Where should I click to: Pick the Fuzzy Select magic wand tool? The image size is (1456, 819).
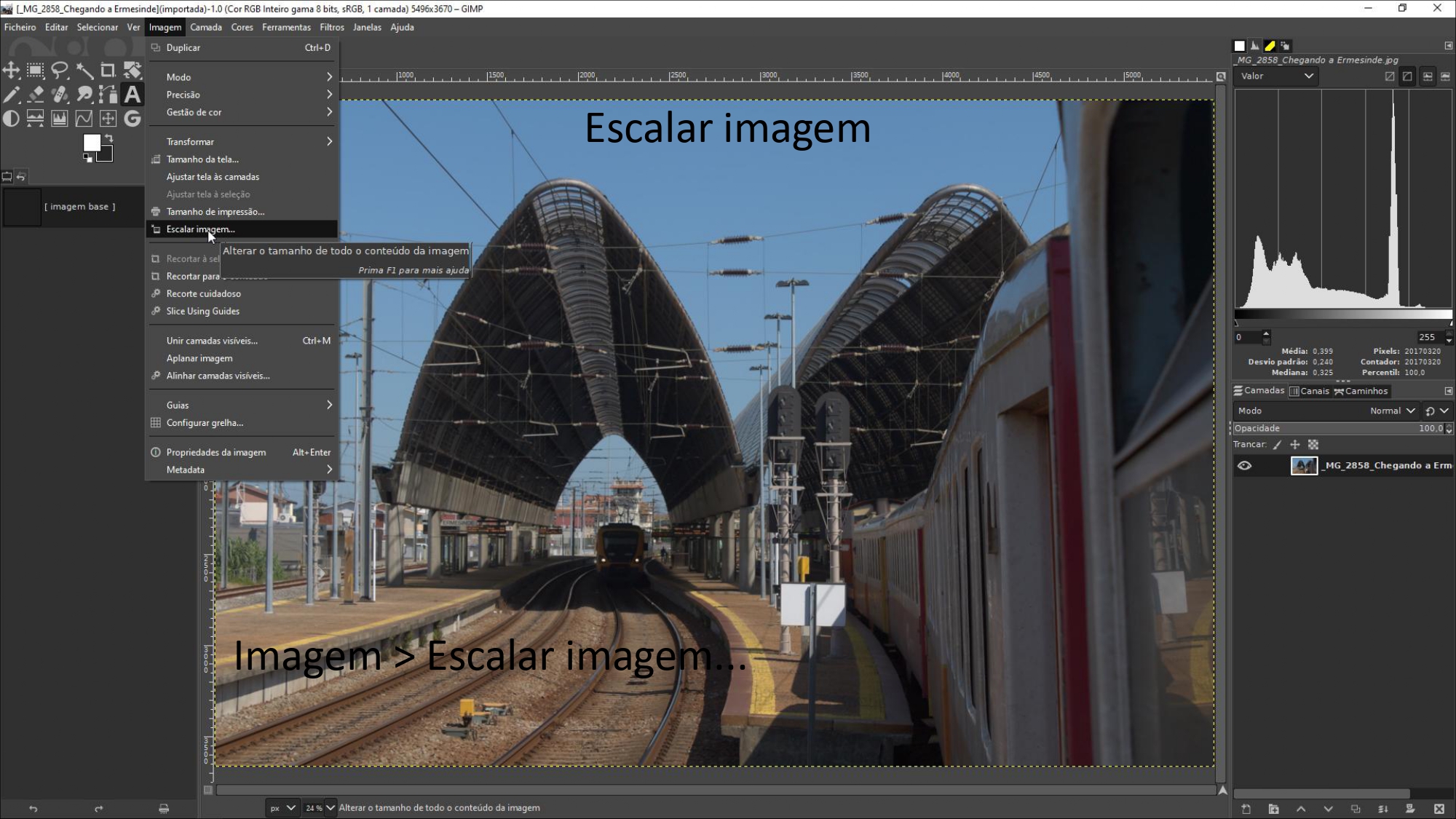pos(84,71)
